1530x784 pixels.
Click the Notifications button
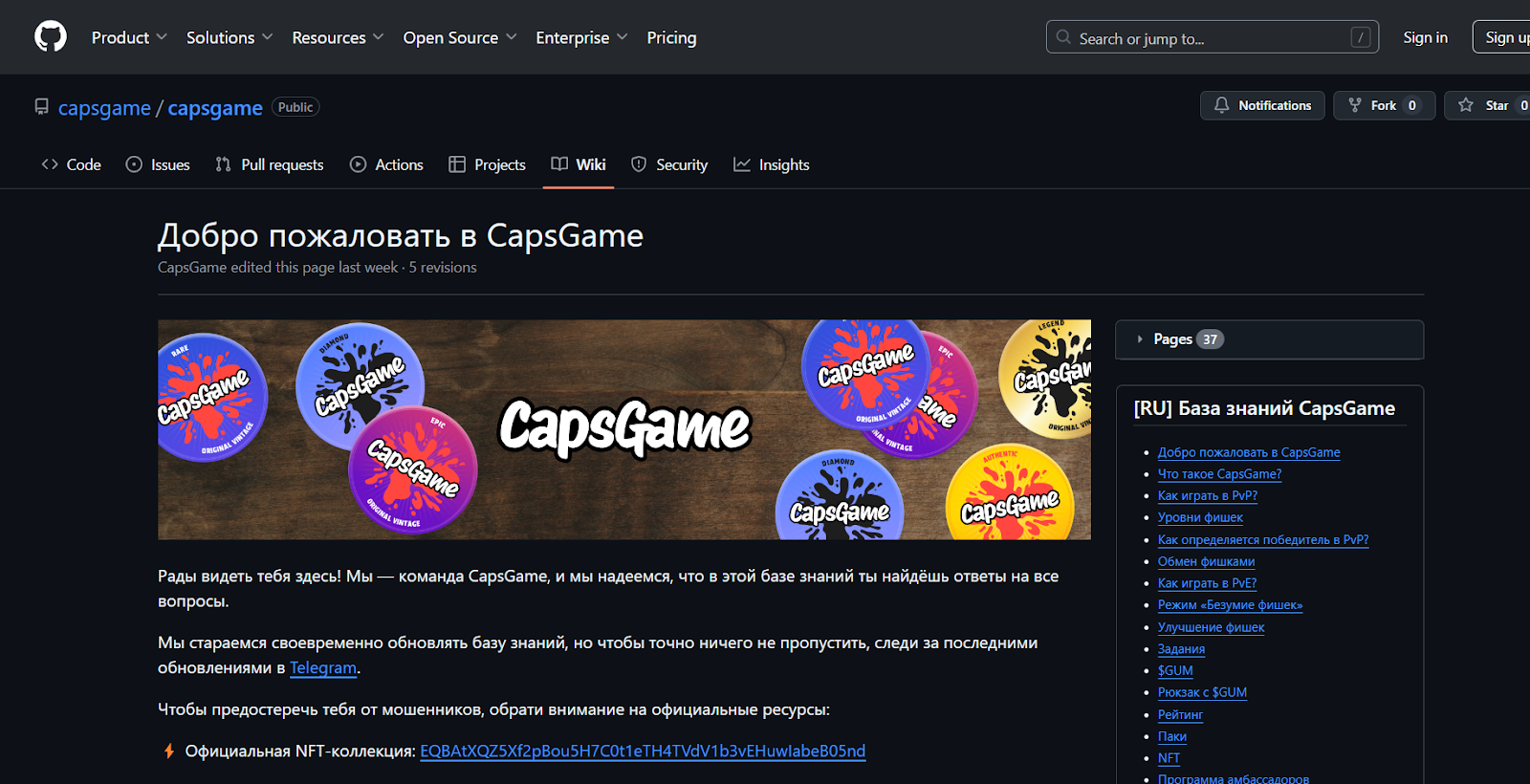[x=1262, y=105]
